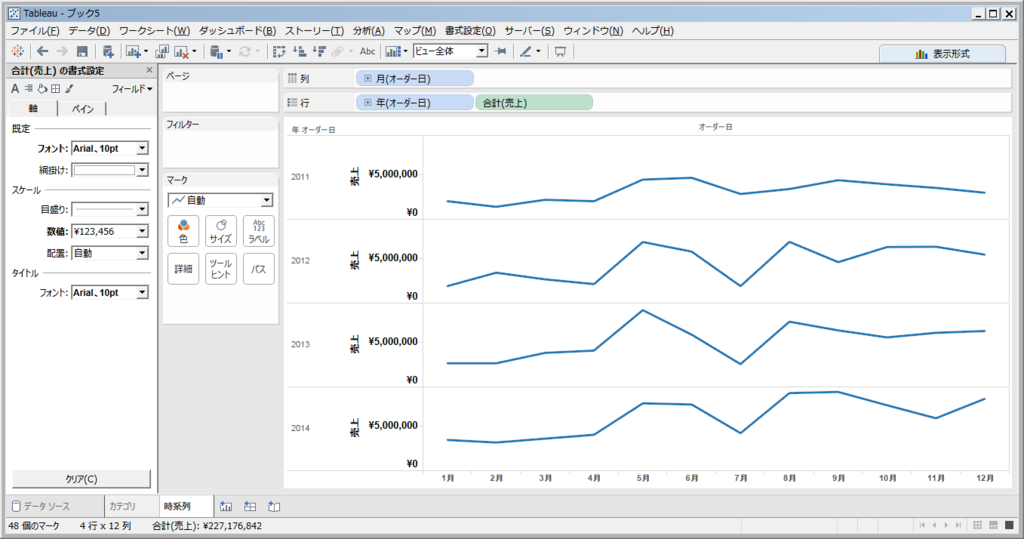
Task: Click the fix axes pin icon
Action: [x=501, y=51]
